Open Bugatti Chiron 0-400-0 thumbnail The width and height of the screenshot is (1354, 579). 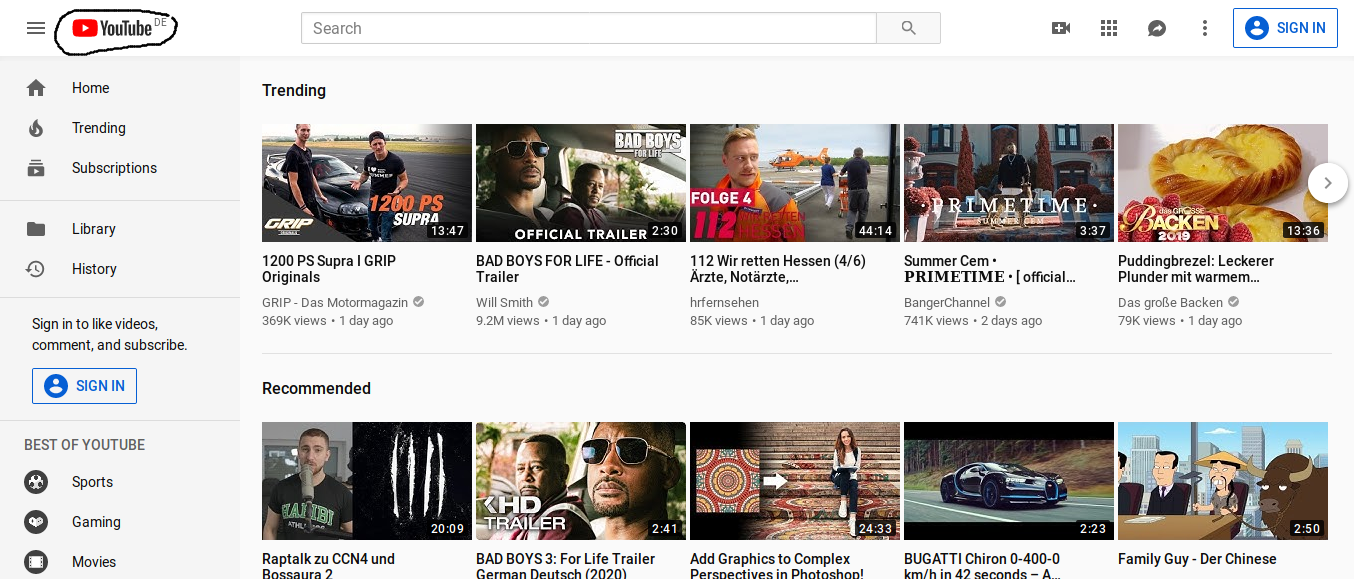[x=1009, y=481]
